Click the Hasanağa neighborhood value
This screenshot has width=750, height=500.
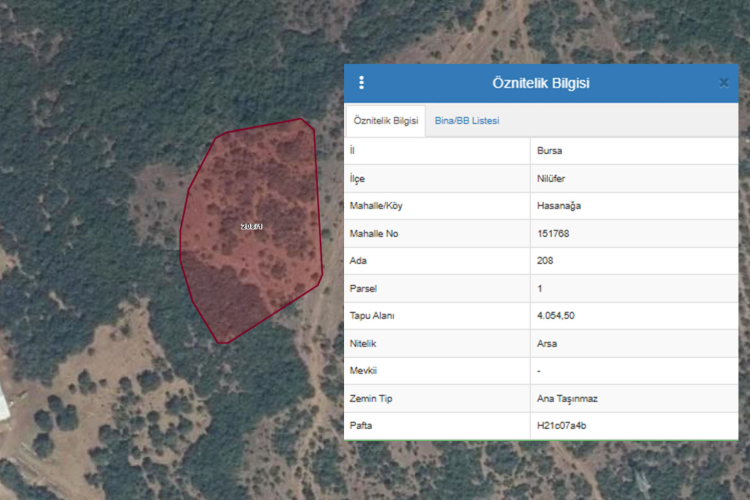pos(559,206)
